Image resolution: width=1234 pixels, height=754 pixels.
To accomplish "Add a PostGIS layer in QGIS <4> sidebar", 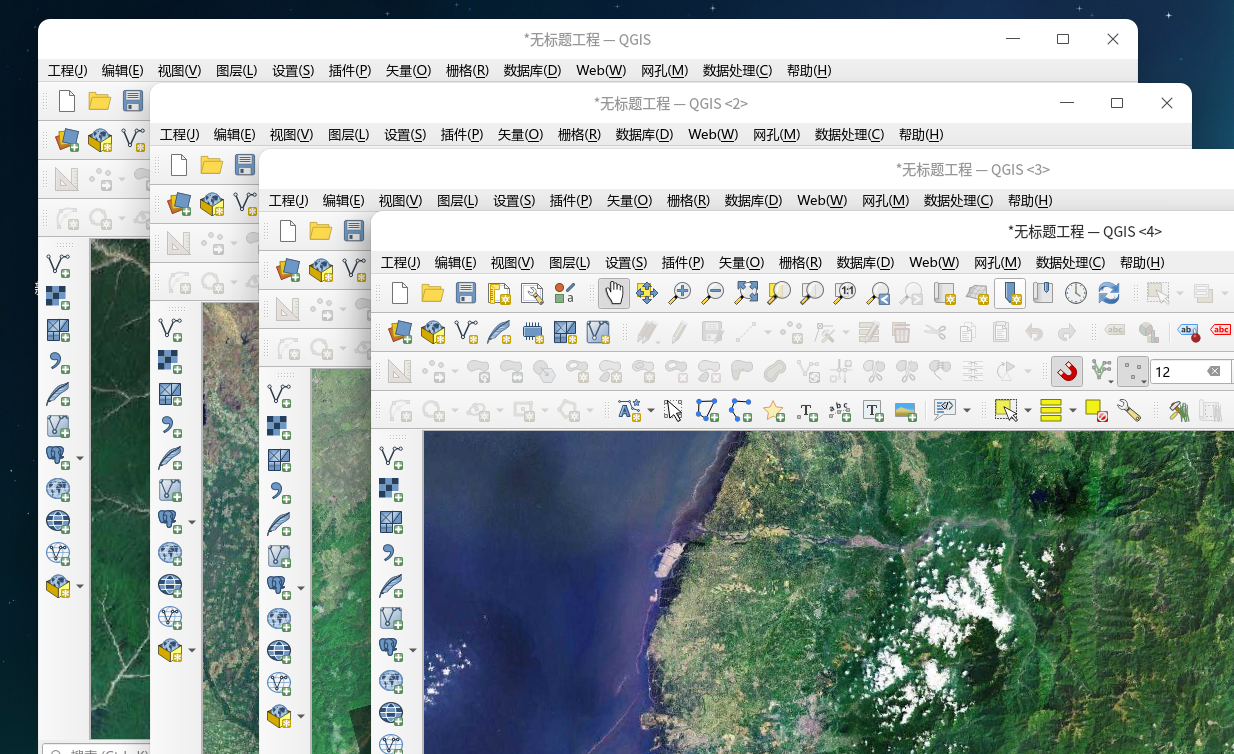I will pyautogui.click(x=389, y=649).
